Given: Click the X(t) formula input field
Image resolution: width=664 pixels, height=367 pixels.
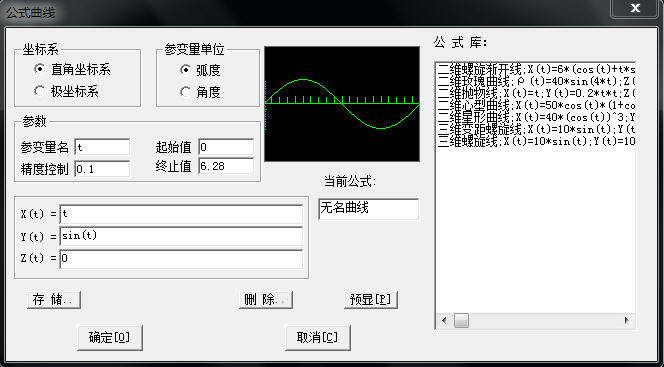Looking at the screenshot, I should coord(181,214).
